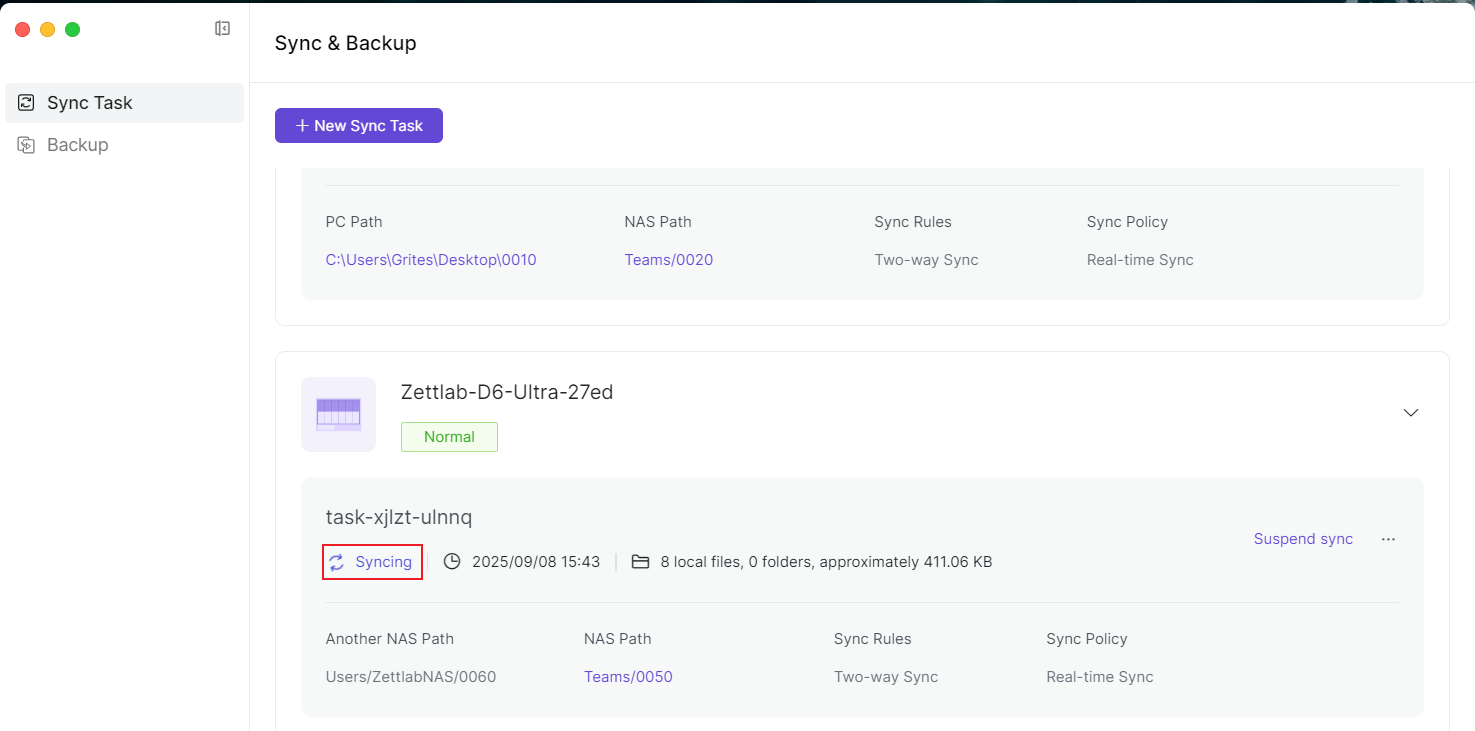Screen dimensions: 1475x731
Task: Click the Syncing status arrows icon
Action: (x=337, y=562)
